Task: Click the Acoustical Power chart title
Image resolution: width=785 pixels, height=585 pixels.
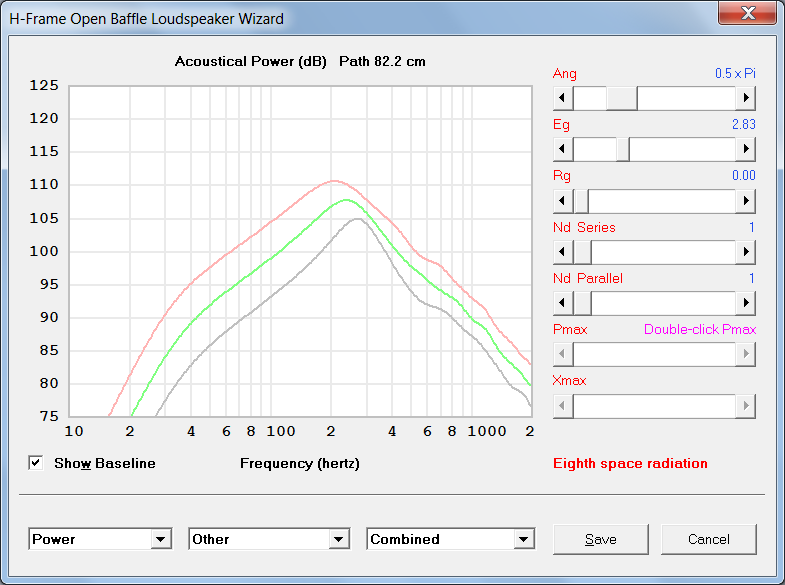Action: [250, 62]
